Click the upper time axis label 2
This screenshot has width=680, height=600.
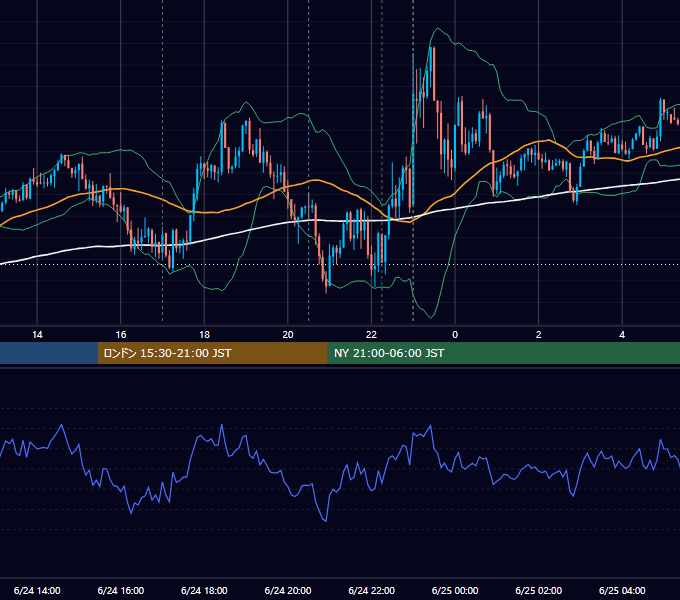(539, 335)
